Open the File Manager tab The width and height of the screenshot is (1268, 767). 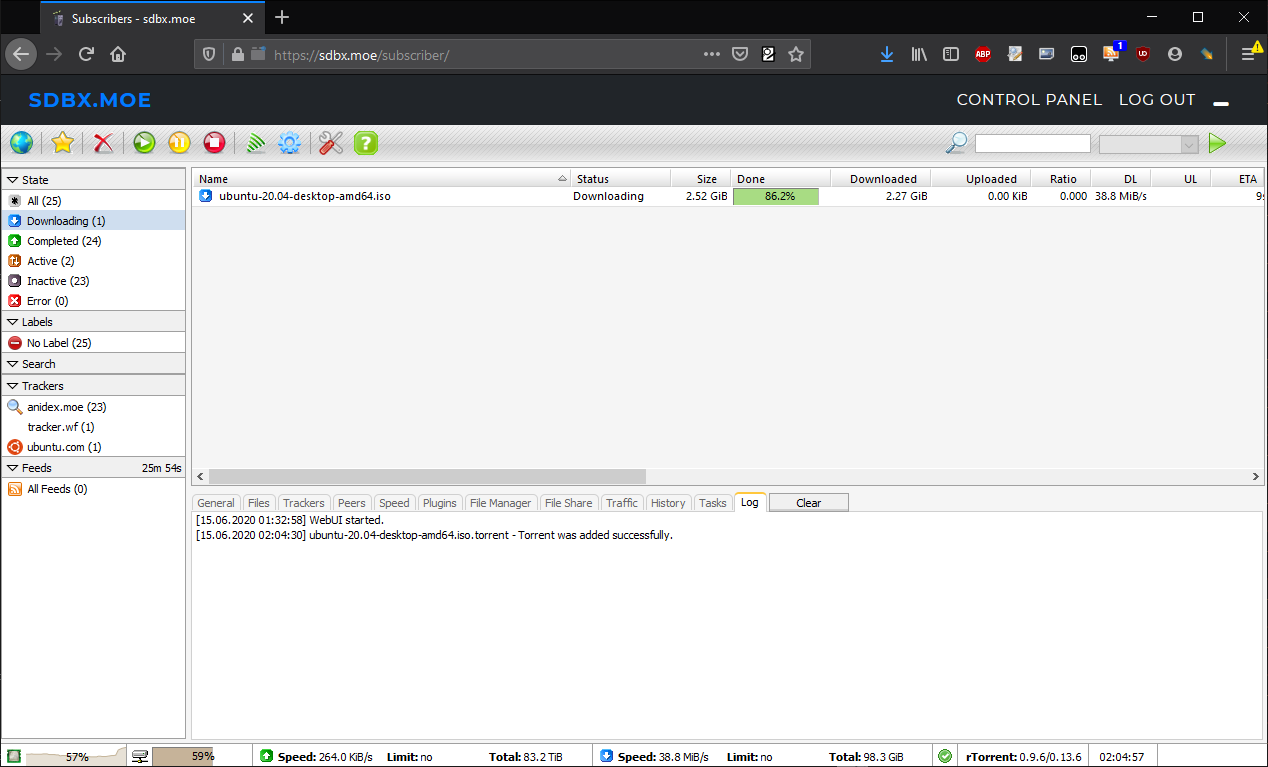click(x=501, y=503)
